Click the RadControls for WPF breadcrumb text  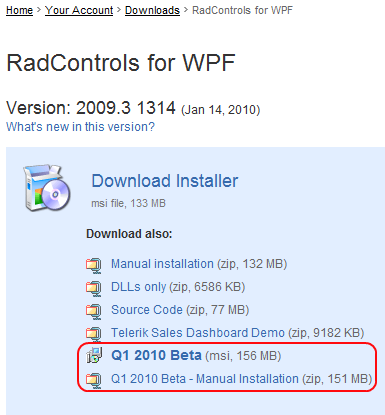pyautogui.click(x=242, y=10)
